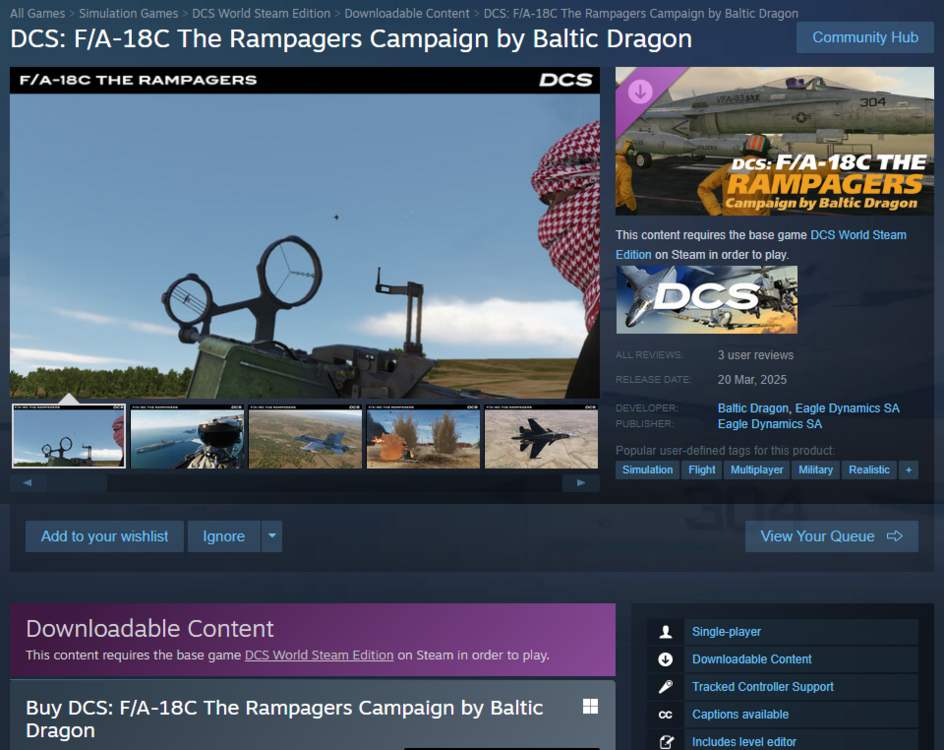Select the ground explosion screenshot thumbnail
Viewport: 944px width, 750px height.
point(423,436)
